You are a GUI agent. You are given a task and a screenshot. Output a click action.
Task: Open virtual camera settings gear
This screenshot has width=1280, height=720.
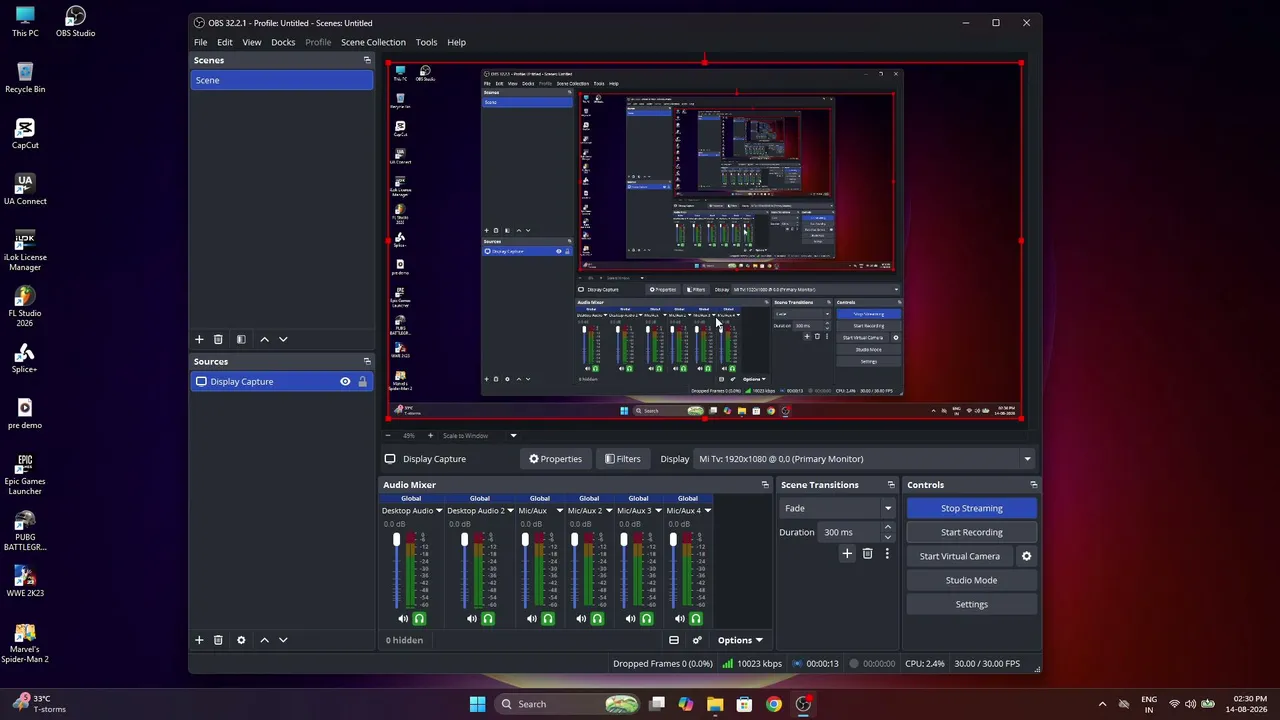[x=1026, y=556]
